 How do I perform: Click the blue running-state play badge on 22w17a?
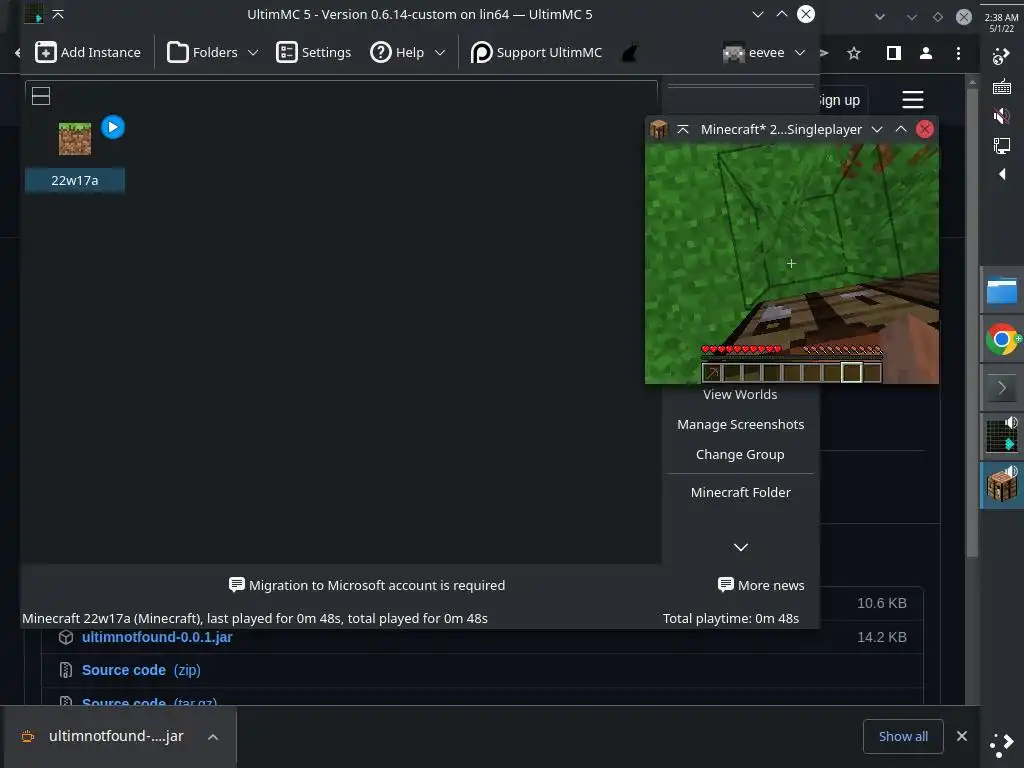tap(113, 127)
